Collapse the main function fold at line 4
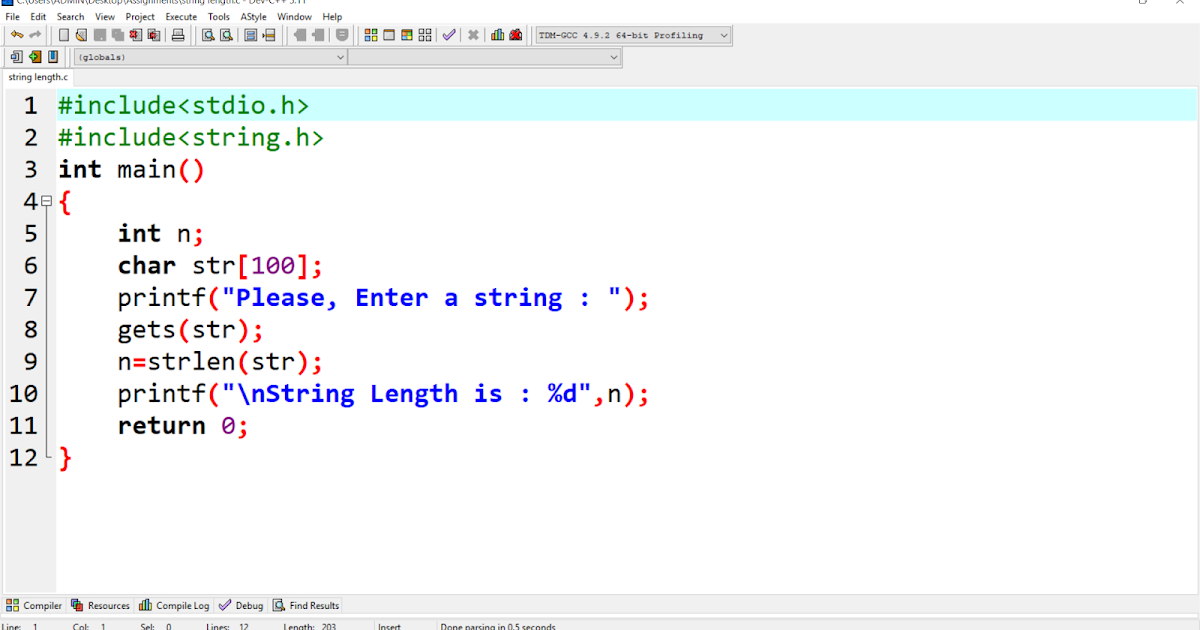This screenshot has width=1200, height=630. [x=46, y=201]
